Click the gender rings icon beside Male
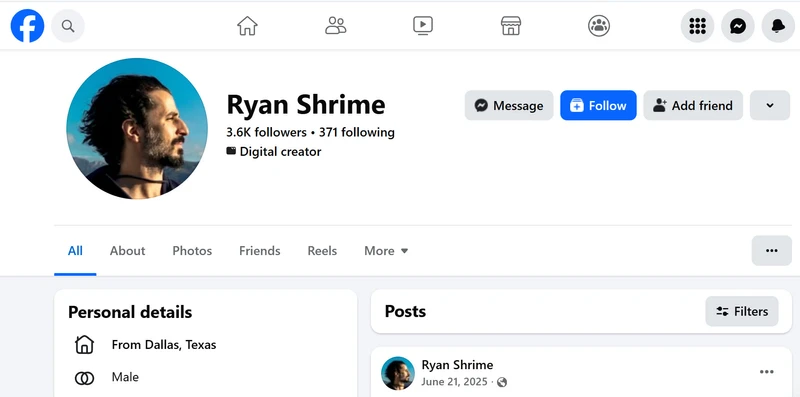 (x=84, y=378)
